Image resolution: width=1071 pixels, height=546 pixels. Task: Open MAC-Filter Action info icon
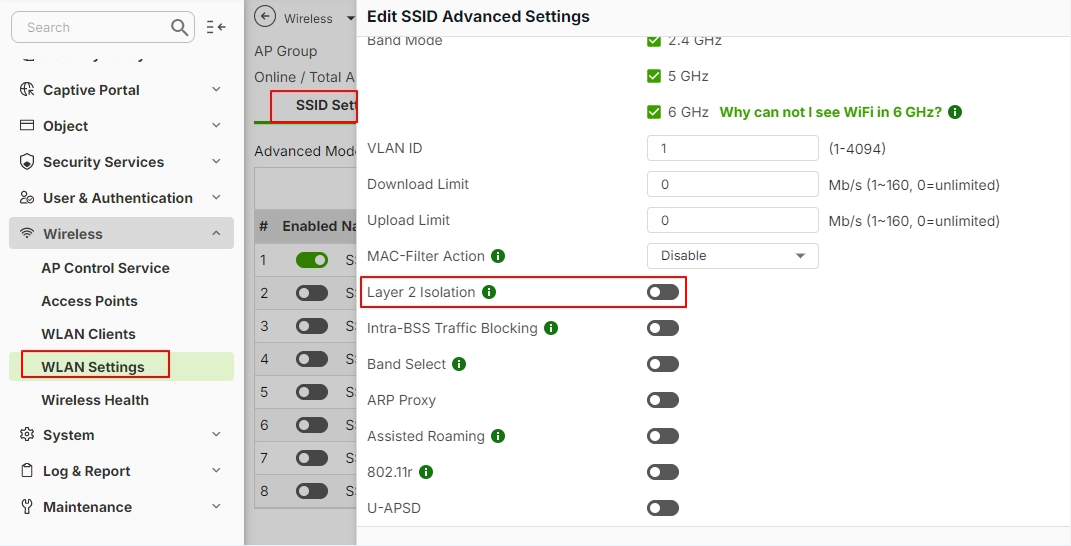click(498, 256)
